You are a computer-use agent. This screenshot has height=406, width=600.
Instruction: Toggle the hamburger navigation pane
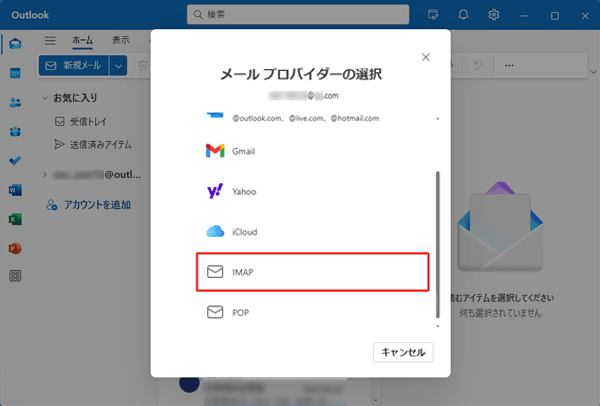(x=50, y=40)
